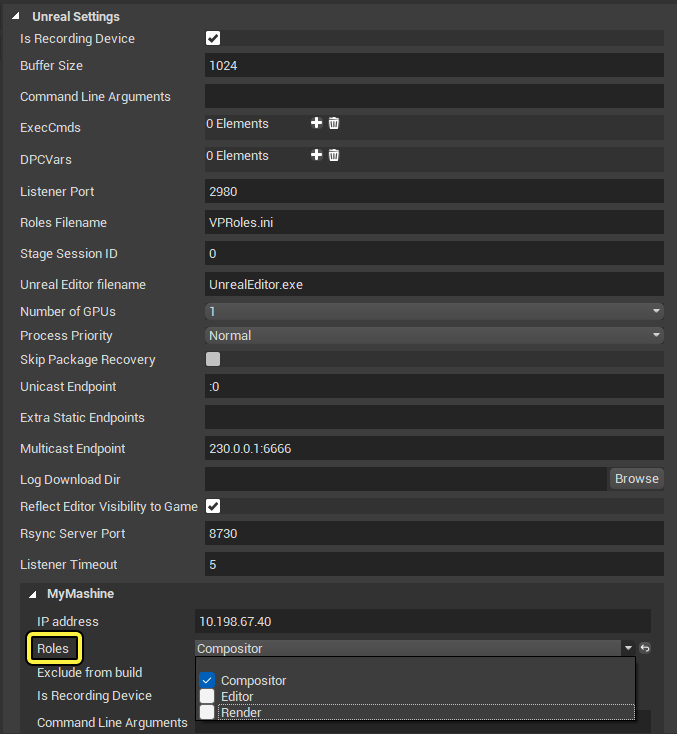Toggle Reflect Editor Visibility to Game
The height and width of the screenshot is (734, 677).
tap(213, 506)
